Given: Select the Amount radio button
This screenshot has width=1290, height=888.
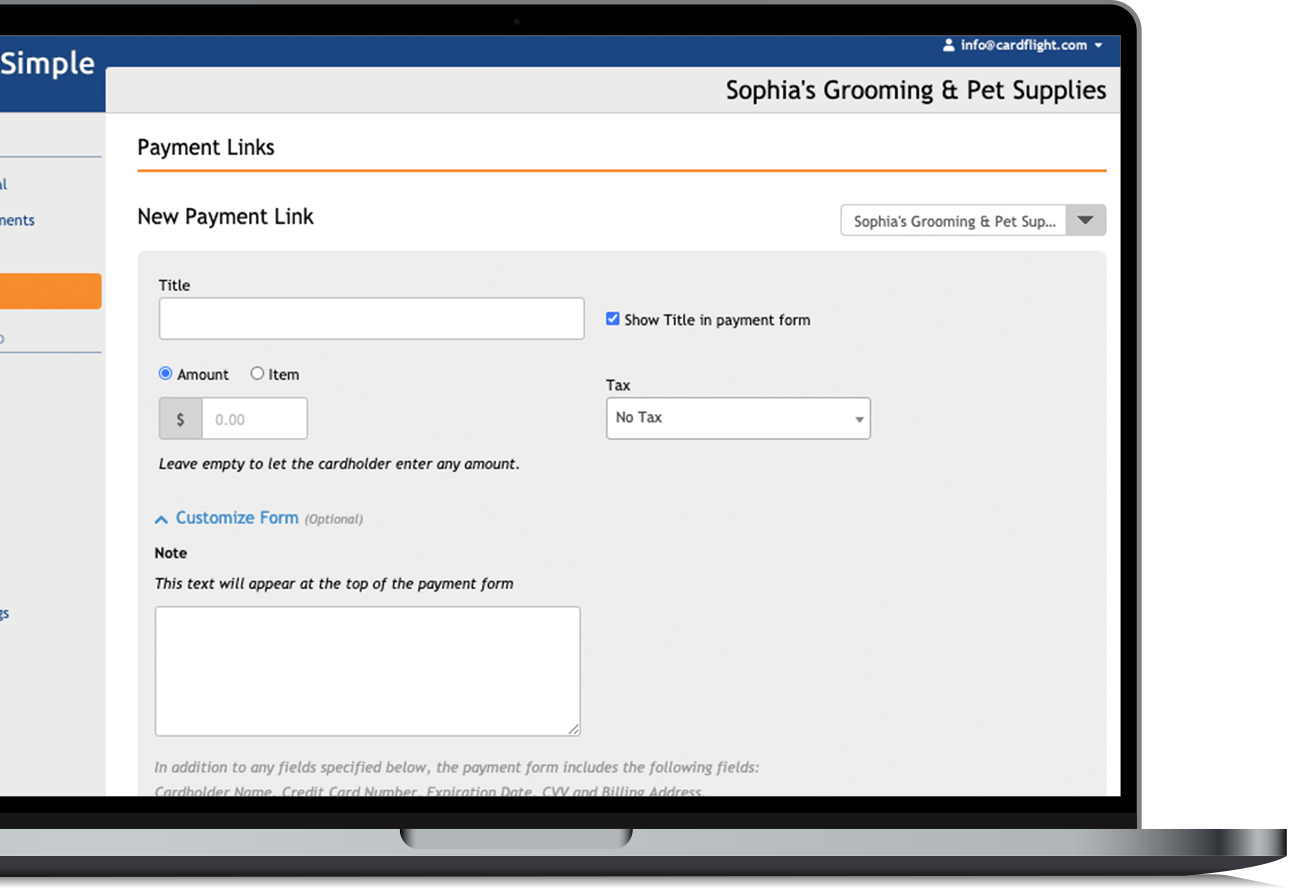Looking at the screenshot, I should (165, 373).
